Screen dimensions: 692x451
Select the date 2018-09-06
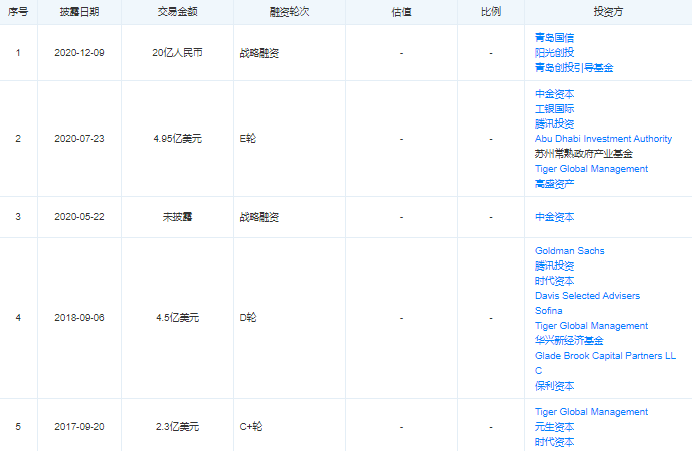(79, 318)
